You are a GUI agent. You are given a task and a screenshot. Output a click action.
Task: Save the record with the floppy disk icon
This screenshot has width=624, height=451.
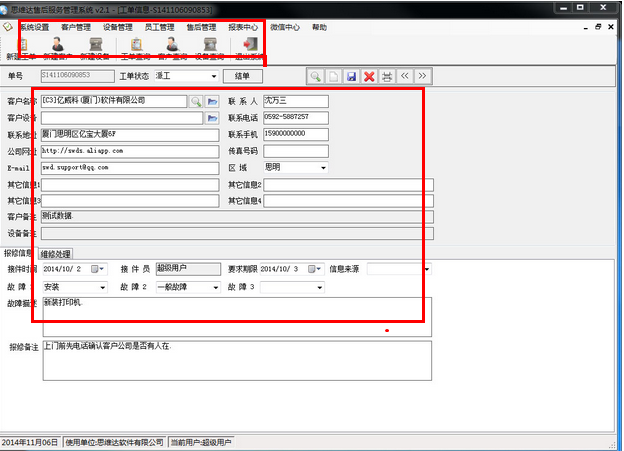[x=351, y=76]
